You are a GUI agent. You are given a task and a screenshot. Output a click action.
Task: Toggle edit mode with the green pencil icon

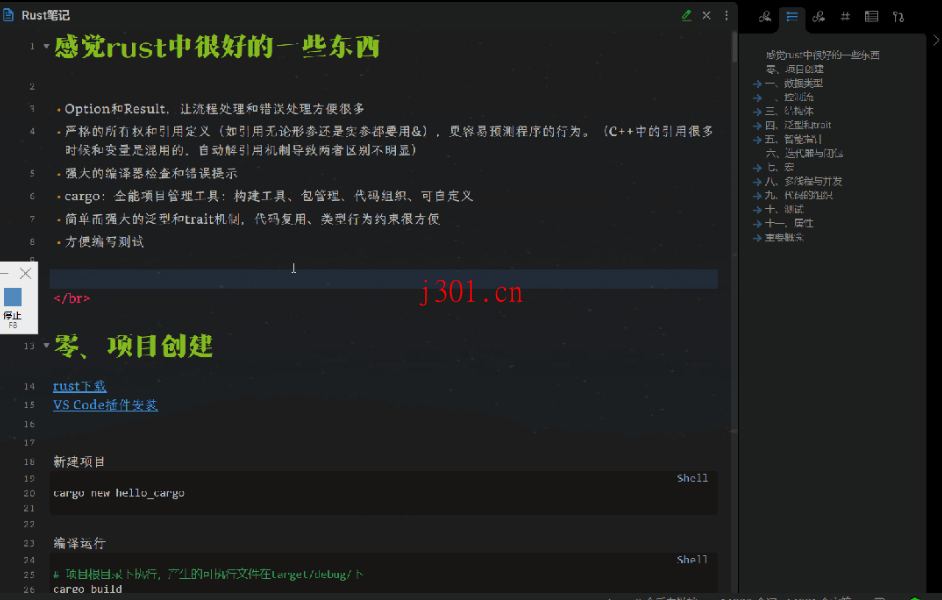pyautogui.click(x=686, y=16)
